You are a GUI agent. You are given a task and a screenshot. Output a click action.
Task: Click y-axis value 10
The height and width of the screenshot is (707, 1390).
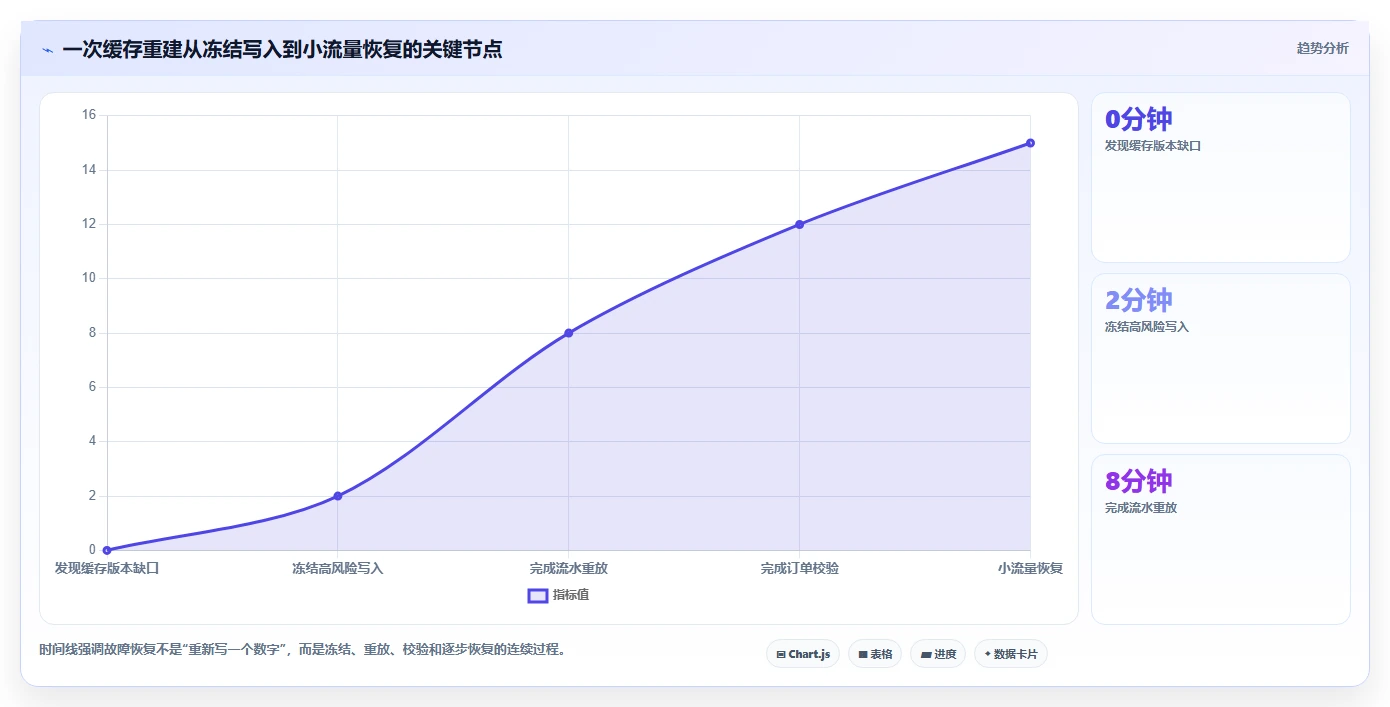tap(89, 278)
